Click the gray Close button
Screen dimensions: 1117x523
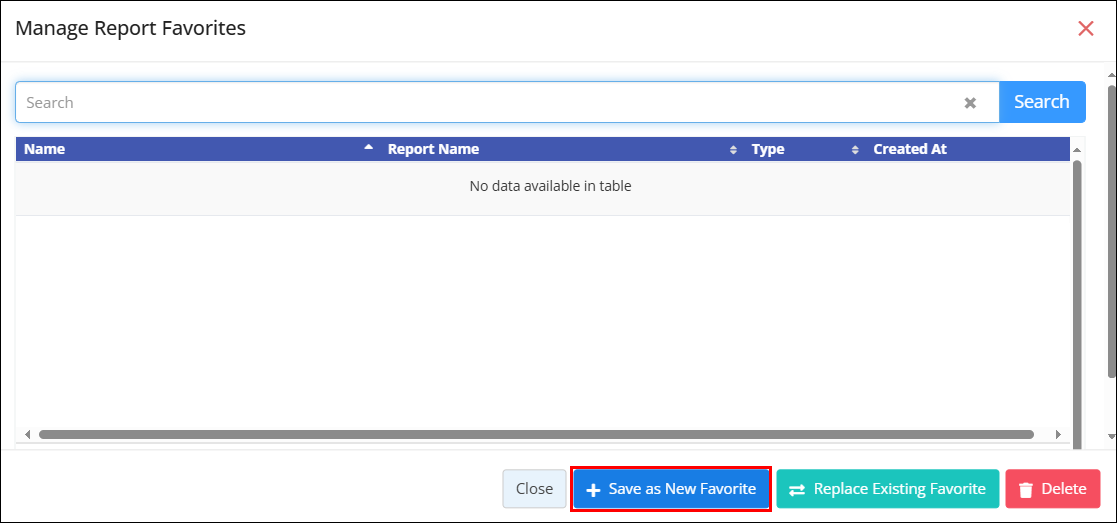coord(534,489)
